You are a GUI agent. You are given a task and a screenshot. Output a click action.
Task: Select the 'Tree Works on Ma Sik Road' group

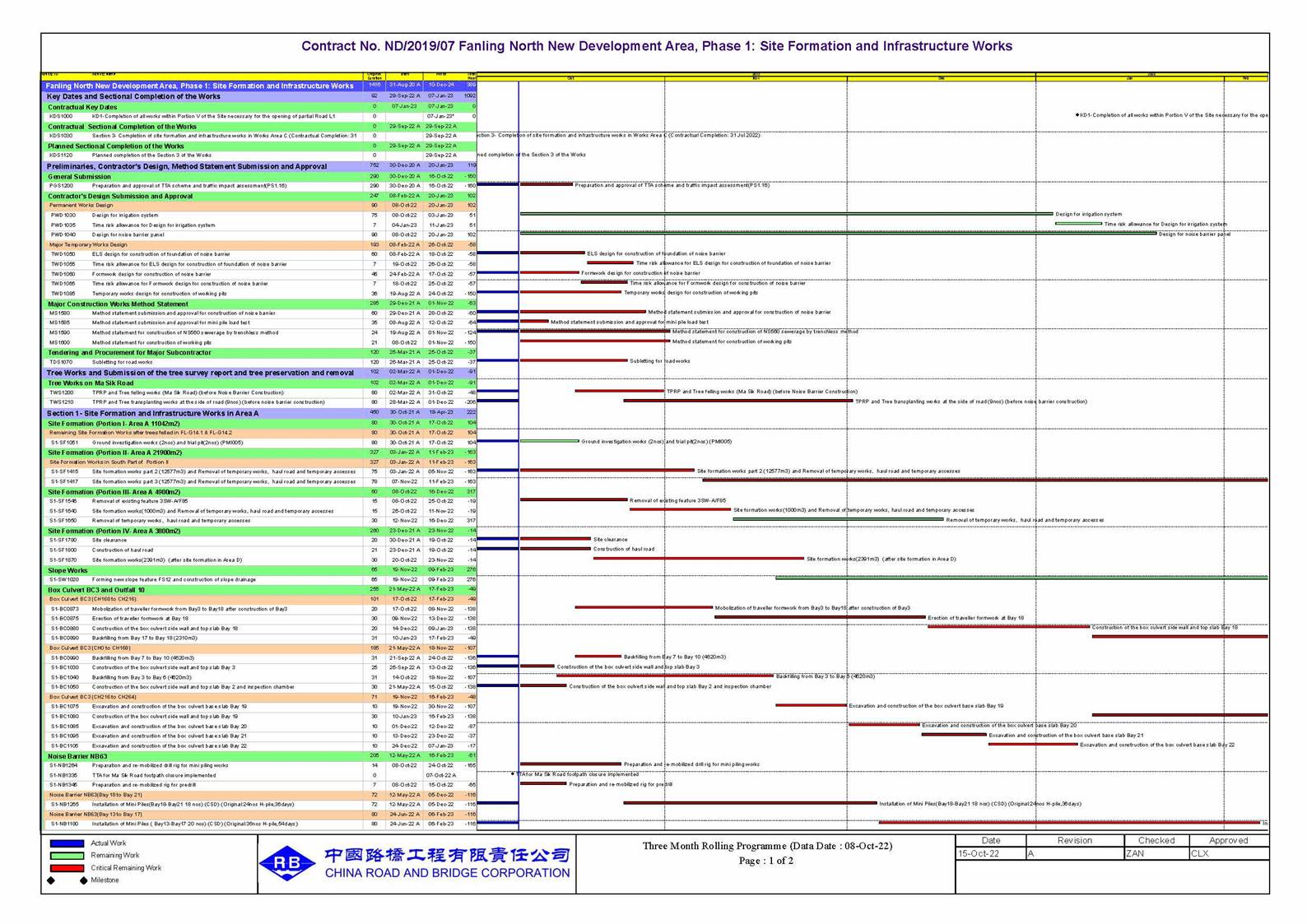(x=259, y=383)
